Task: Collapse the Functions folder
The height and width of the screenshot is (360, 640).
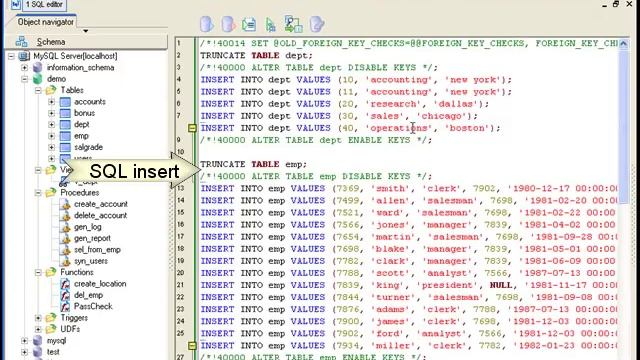Action: pos(38,272)
